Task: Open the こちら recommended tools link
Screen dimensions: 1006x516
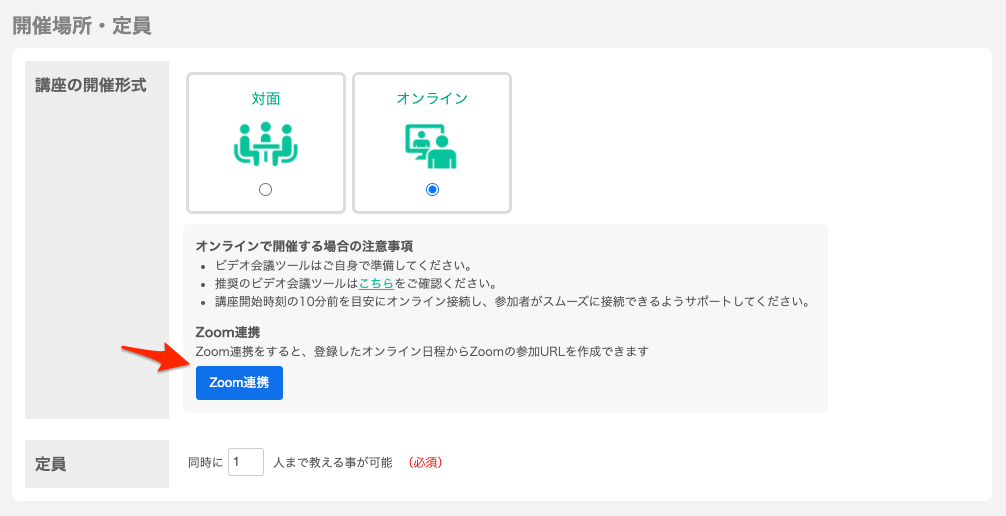Action: tap(376, 284)
